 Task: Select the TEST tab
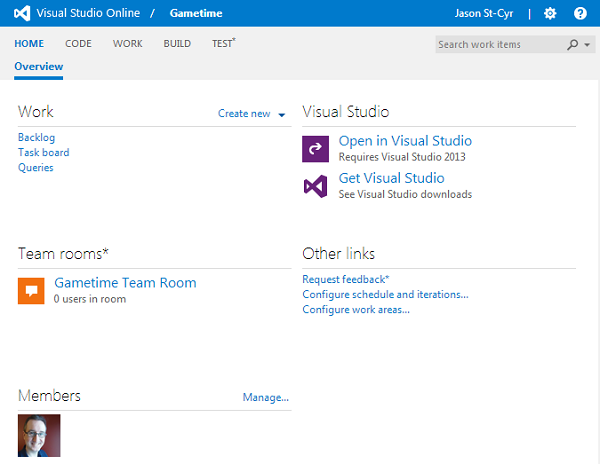[x=224, y=43]
